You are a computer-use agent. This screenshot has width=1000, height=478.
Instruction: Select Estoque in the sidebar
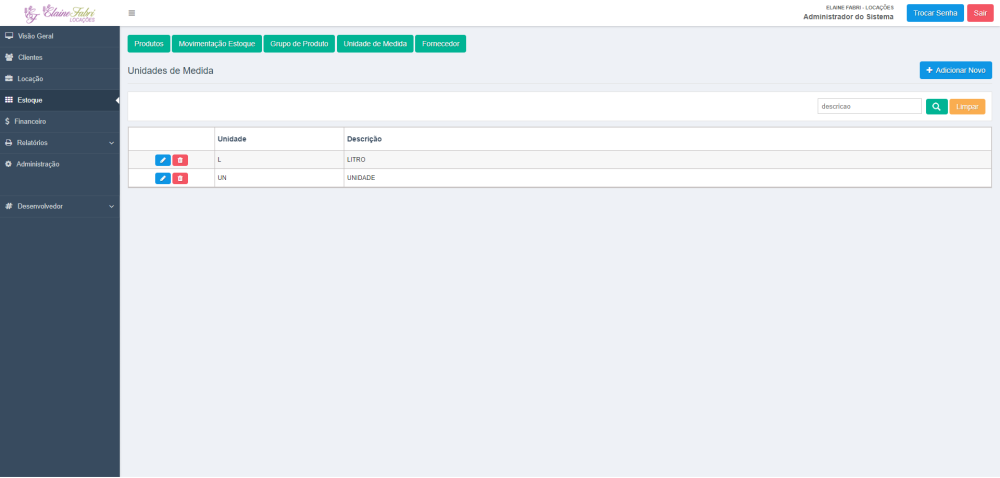pyautogui.click(x=60, y=100)
